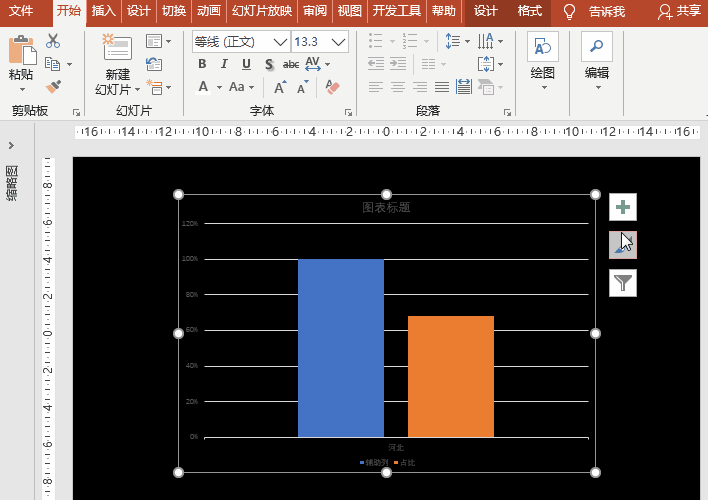Click the 共享 share button
Image resolution: width=708 pixels, height=500 pixels.
pos(680,10)
